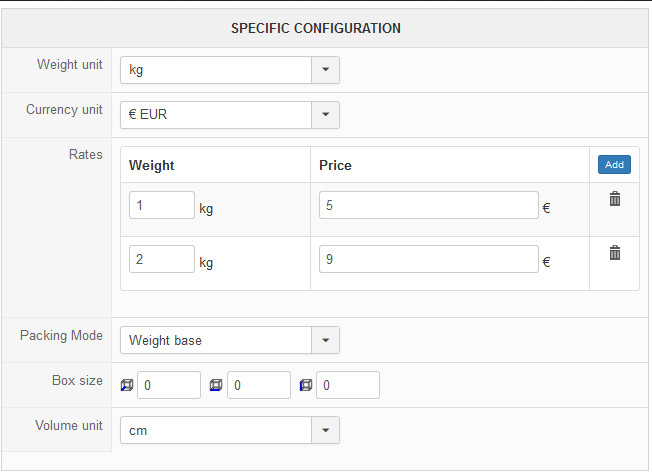Select the Weight base packing field
The image size is (652, 474).
216,340
